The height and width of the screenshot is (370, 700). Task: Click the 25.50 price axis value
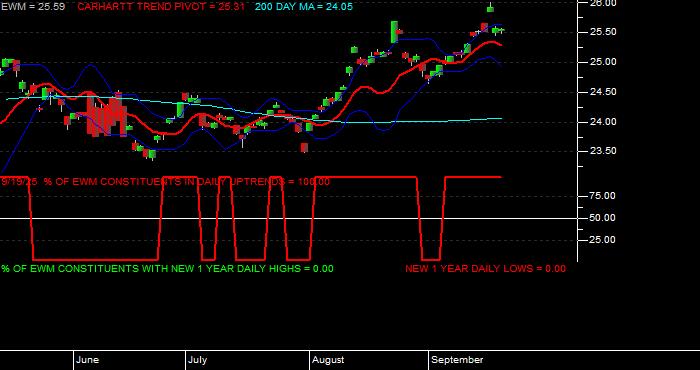click(603, 32)
